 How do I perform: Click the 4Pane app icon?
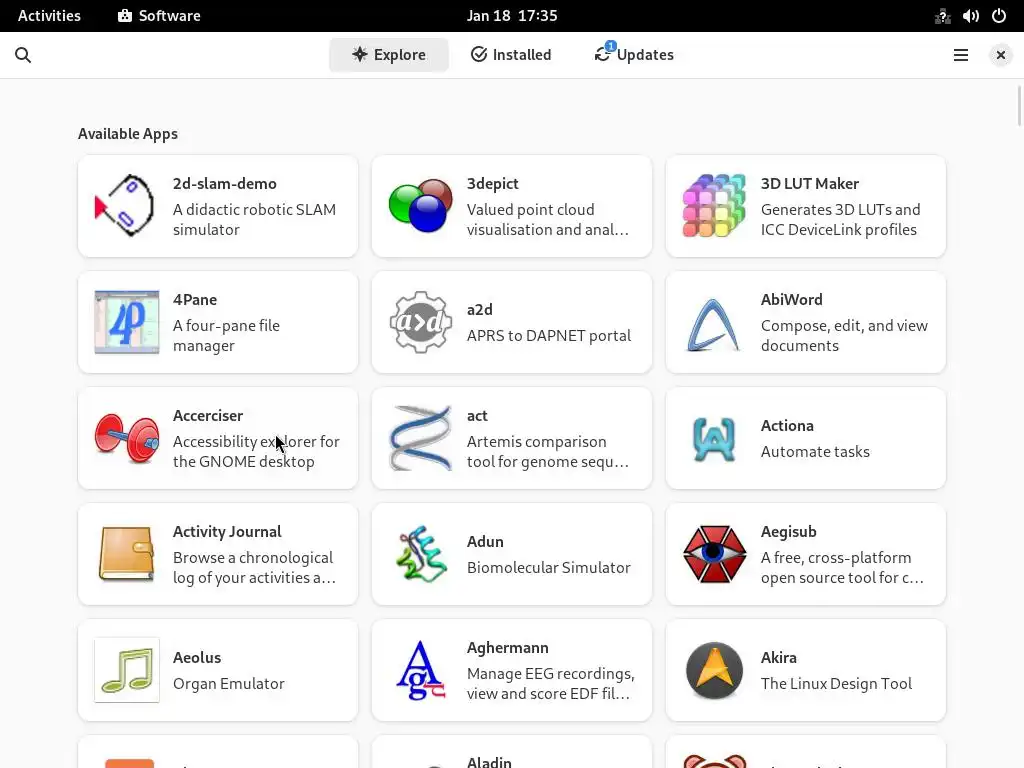127,322
